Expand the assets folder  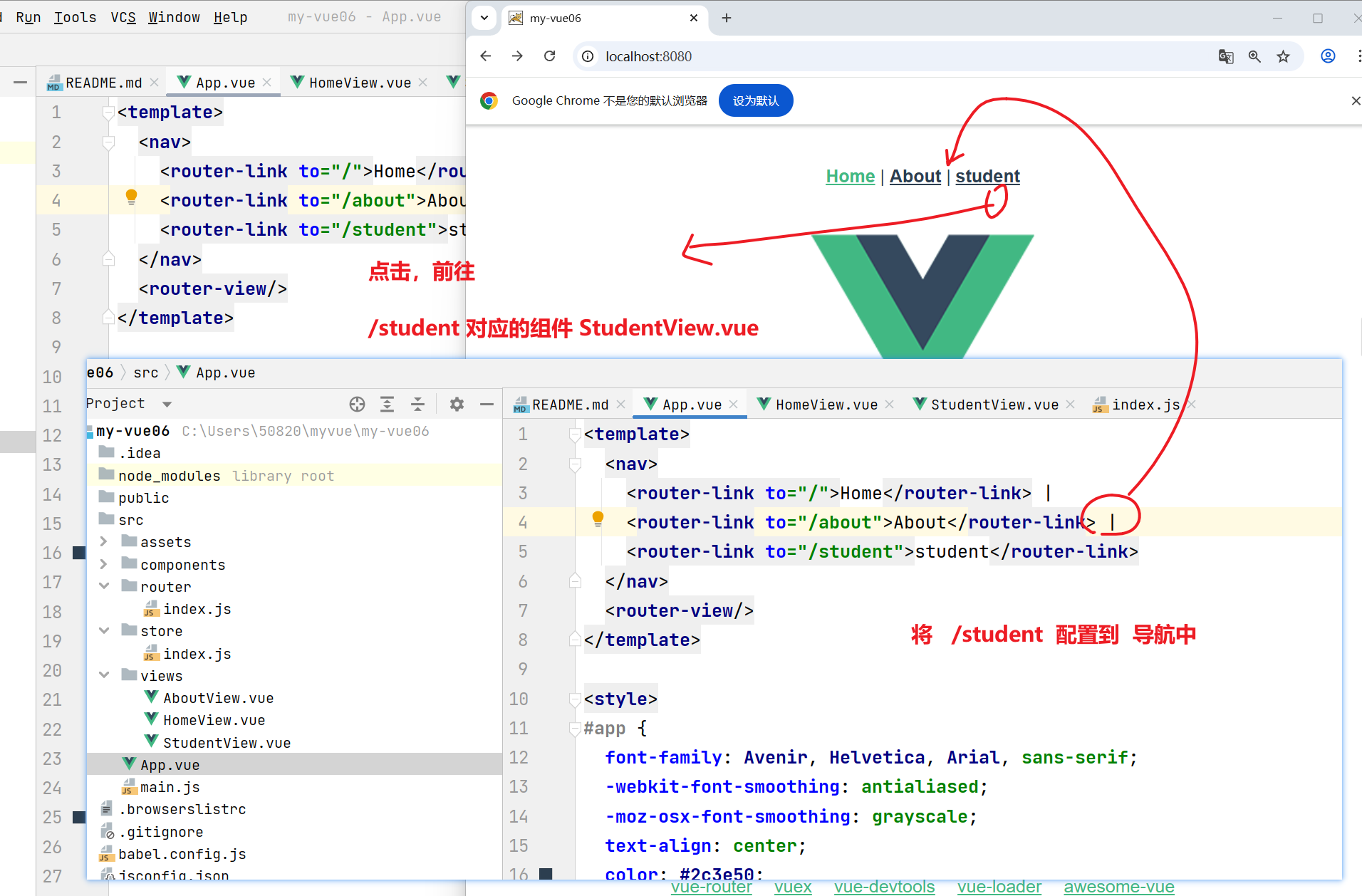[x=104, y=542]
